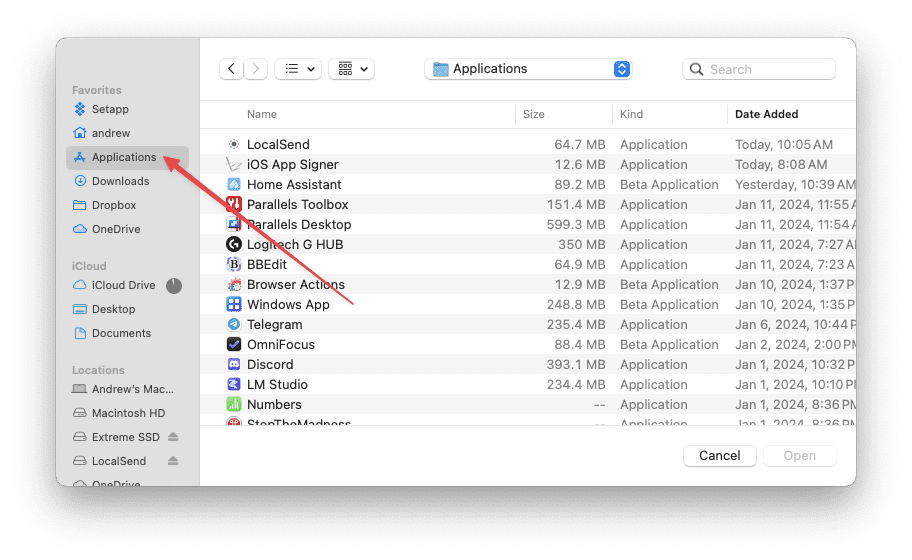
Task: Select the LocalSend app icon
Action: point(234,144)
